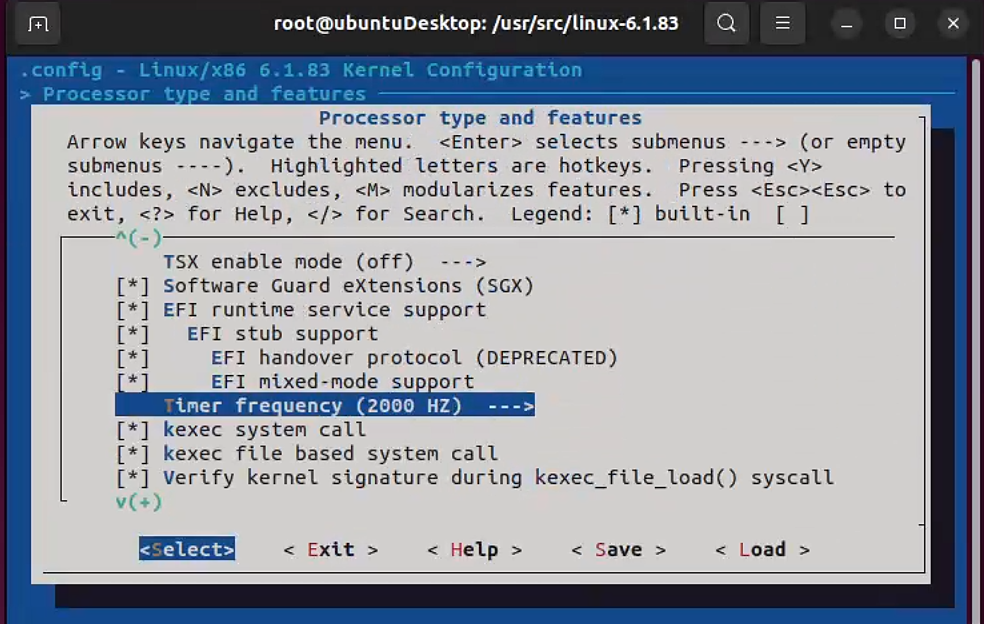Select kexec file based system call entry
This screenshot has height=624, width=984.
[x=330, y=454]
